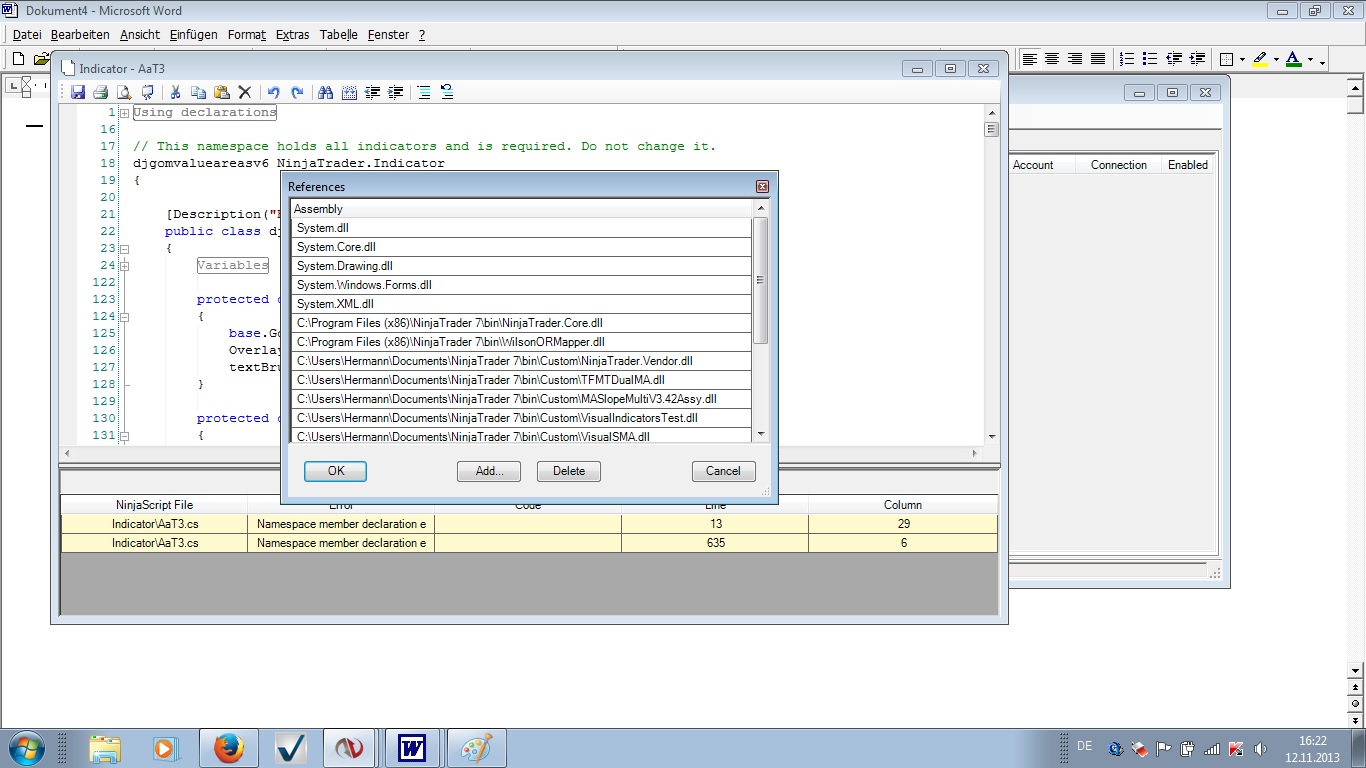Open Windows Explorer from the taskbar
The height and width of the screenshot is (768, 1366).
[x=105, y=748]
